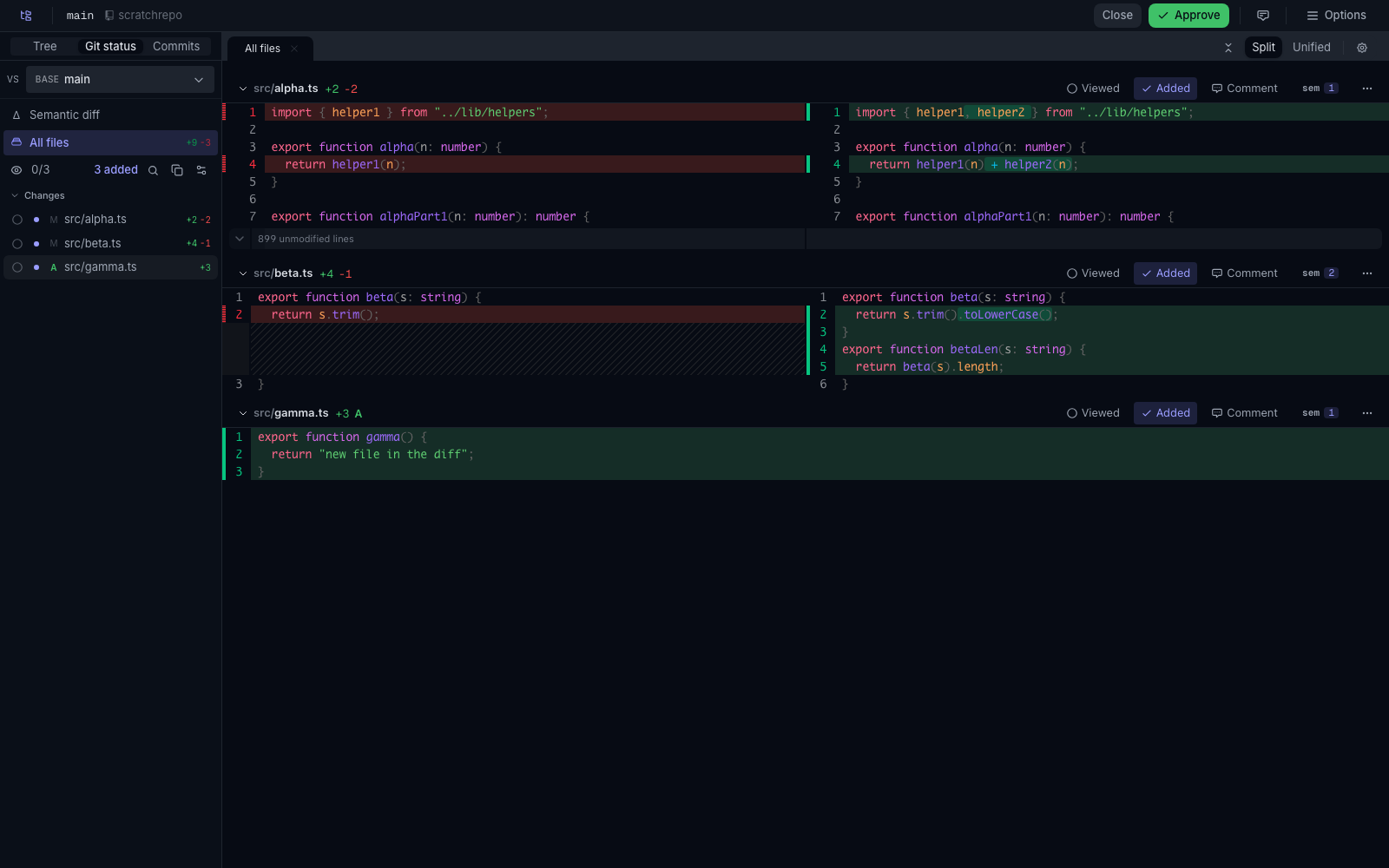Open sem 1 badge for src/gamma.ts
1389x868 pixels.
[x=1320, y=413]
